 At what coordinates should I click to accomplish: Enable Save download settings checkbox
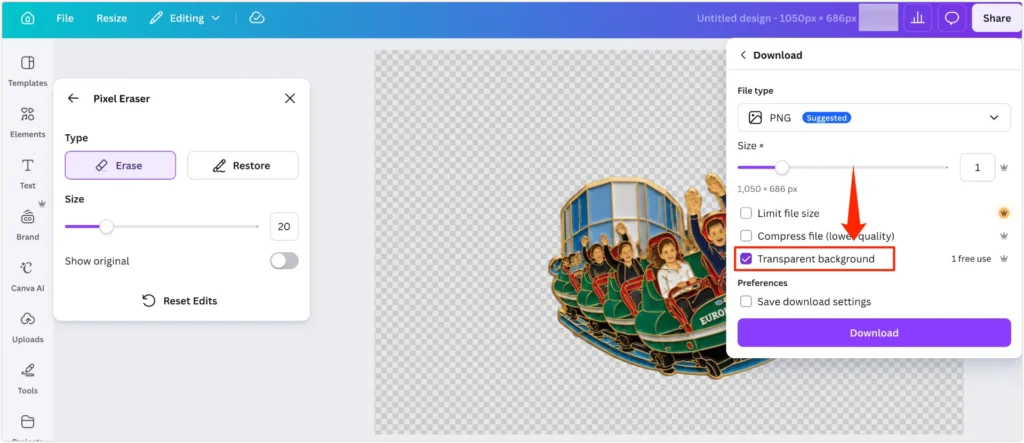click(746, 302)
